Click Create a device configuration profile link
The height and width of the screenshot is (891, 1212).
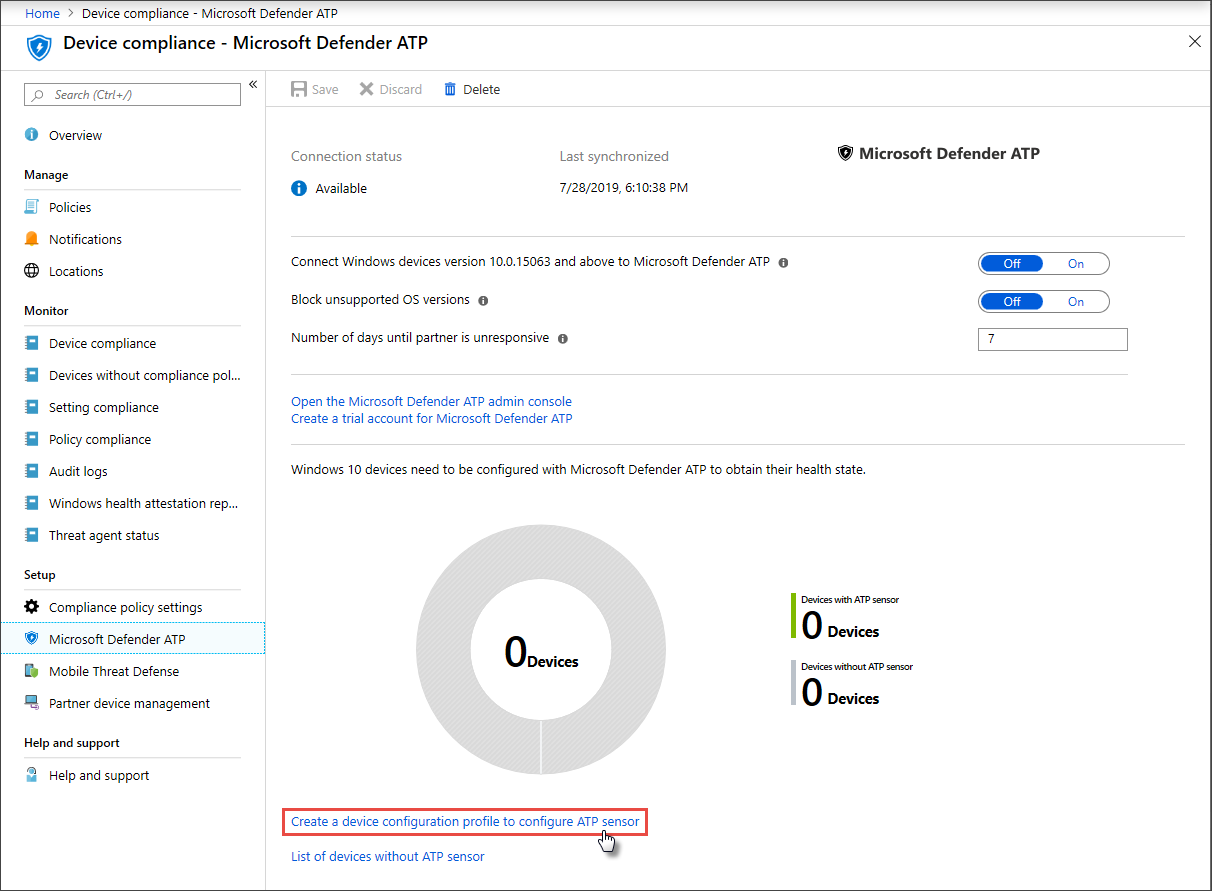(x=465, y=822)
